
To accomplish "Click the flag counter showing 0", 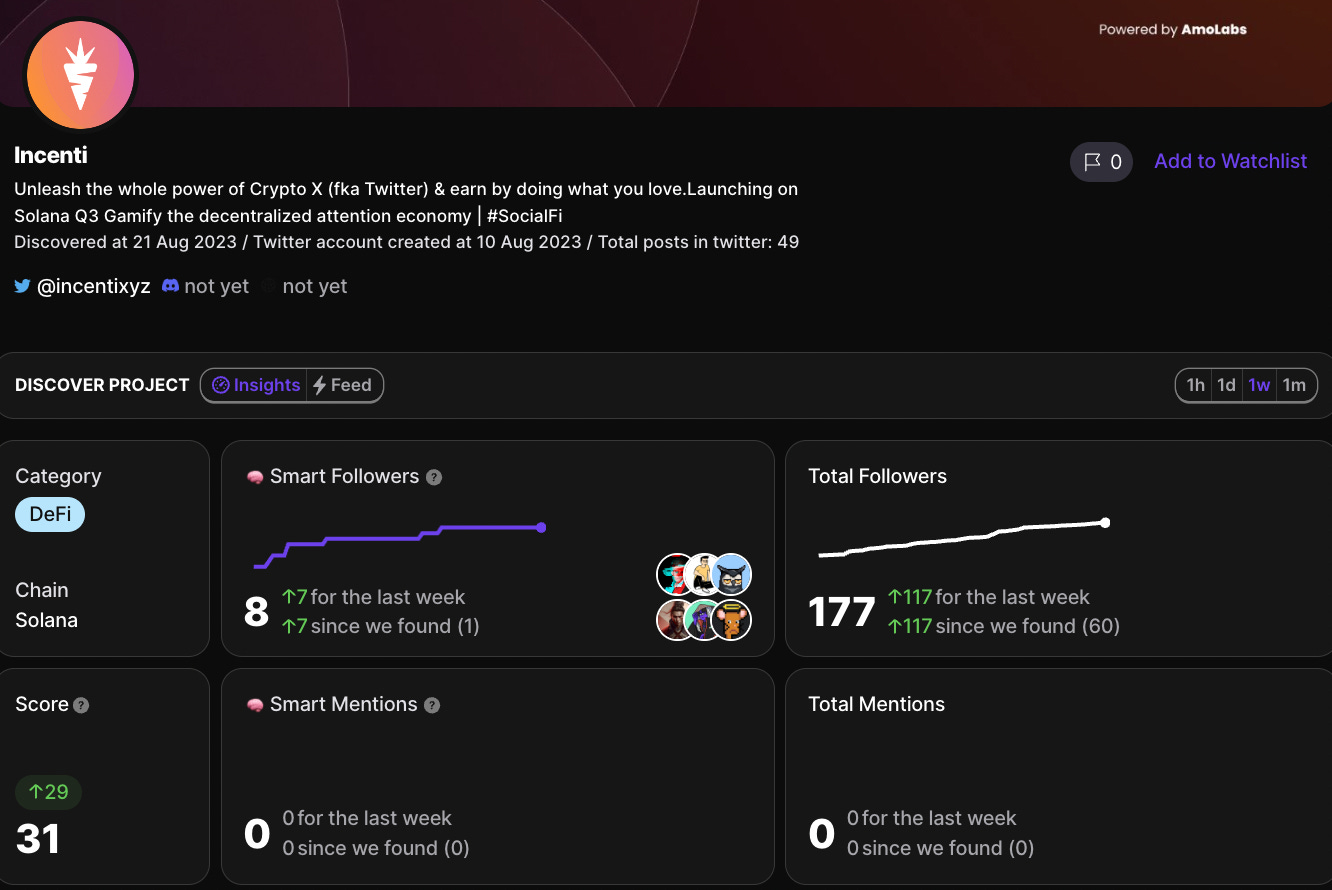I will click(x=1101, y=162).
